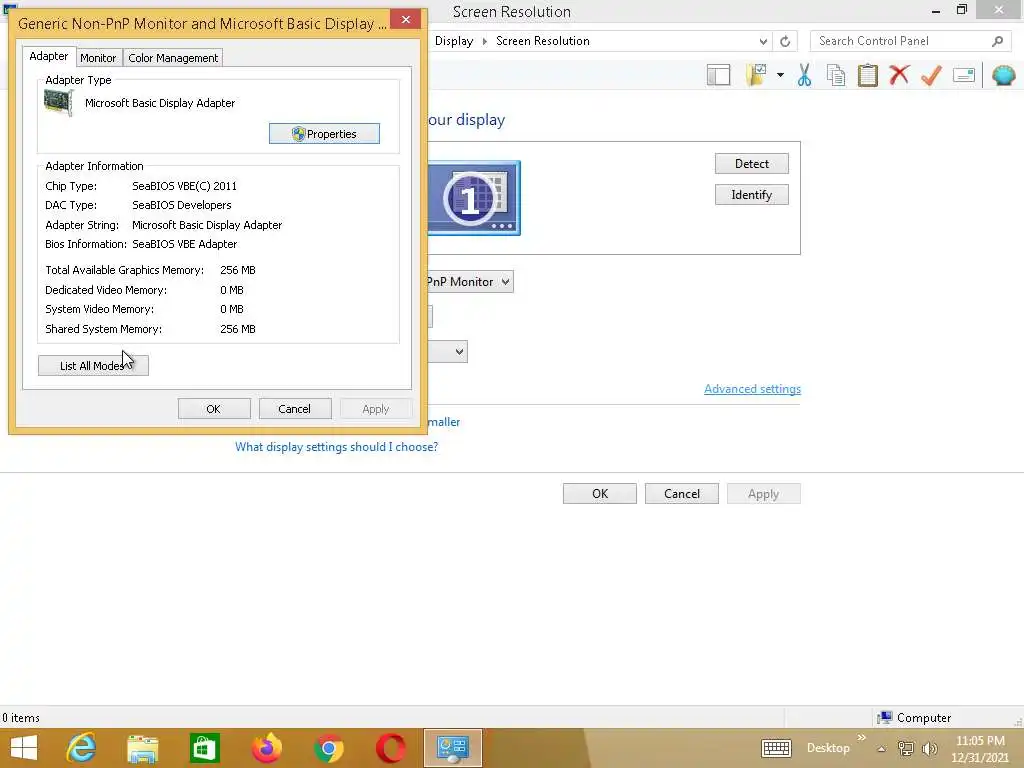Viewport: 1024px width, 768px height.
Task: Click the Rename field icon in toolbar
Action: (x=964, y=75)
